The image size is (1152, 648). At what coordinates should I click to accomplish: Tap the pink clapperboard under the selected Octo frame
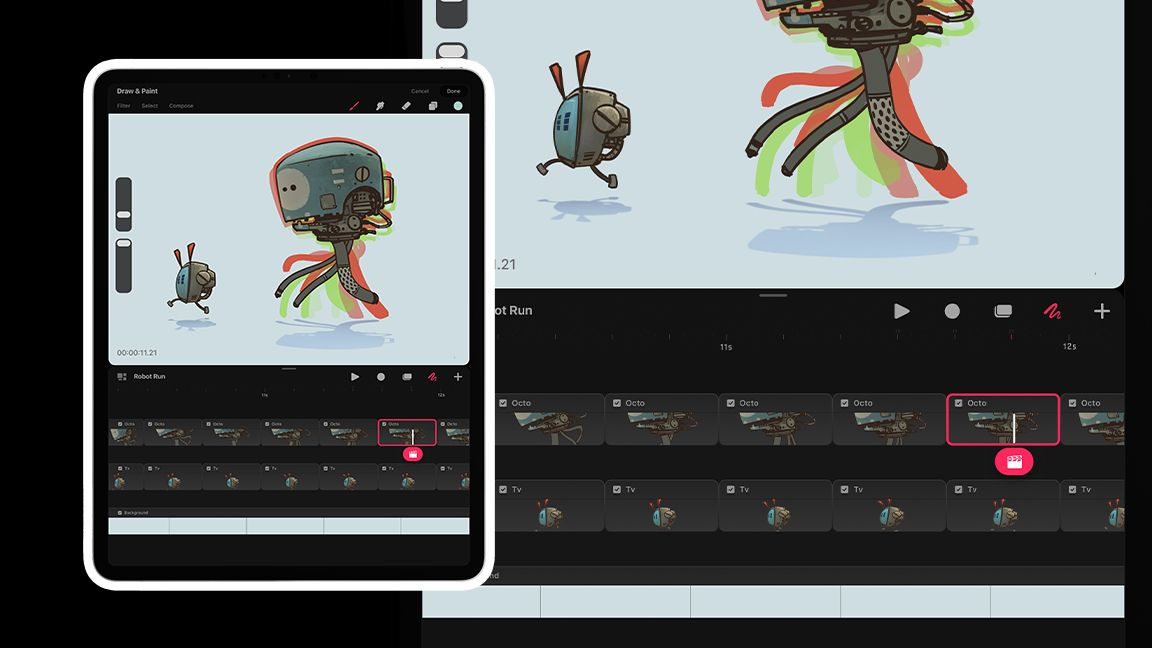point(413,453)
